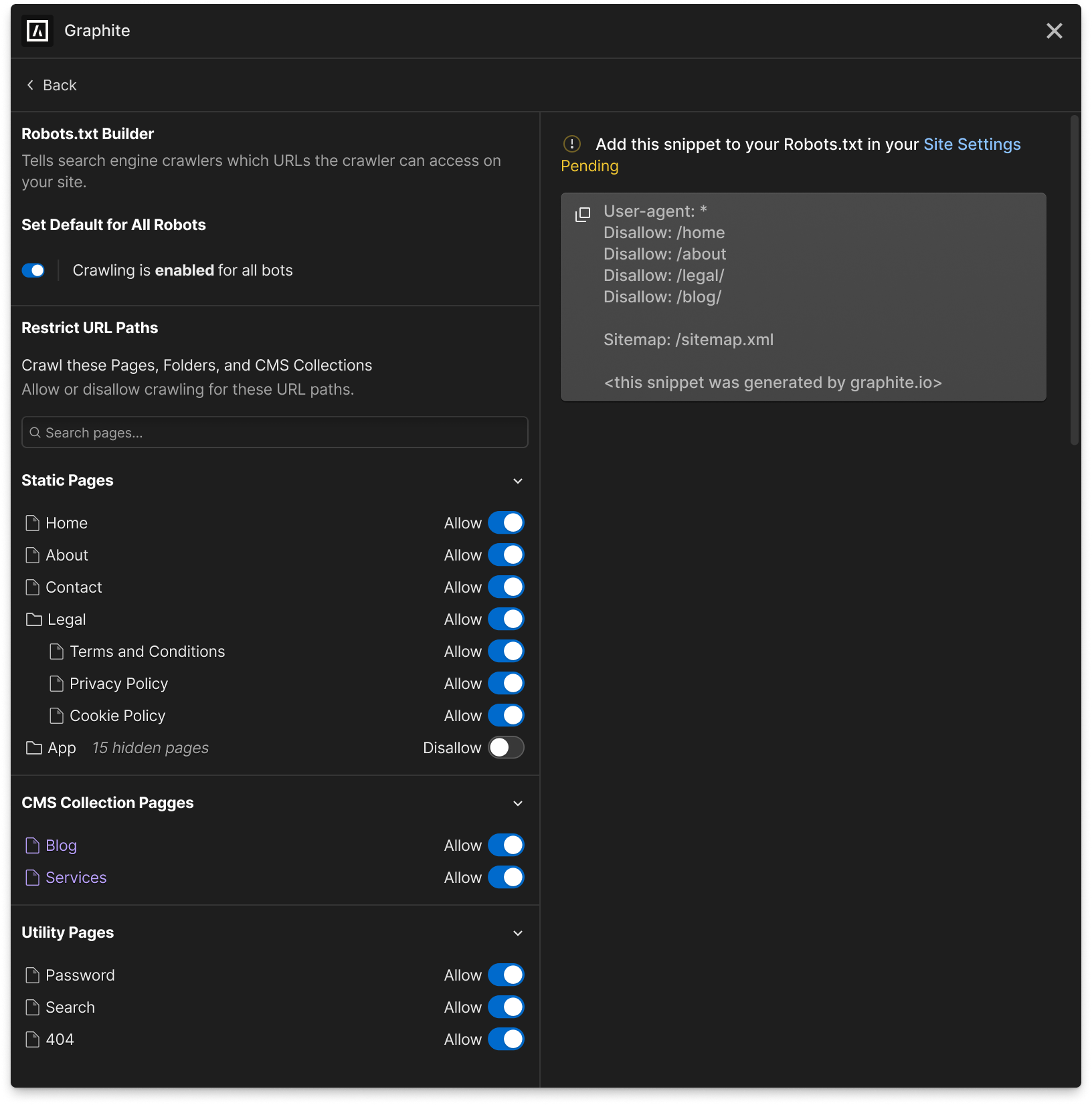Click the back arrow chevron icon

[30, 85]
